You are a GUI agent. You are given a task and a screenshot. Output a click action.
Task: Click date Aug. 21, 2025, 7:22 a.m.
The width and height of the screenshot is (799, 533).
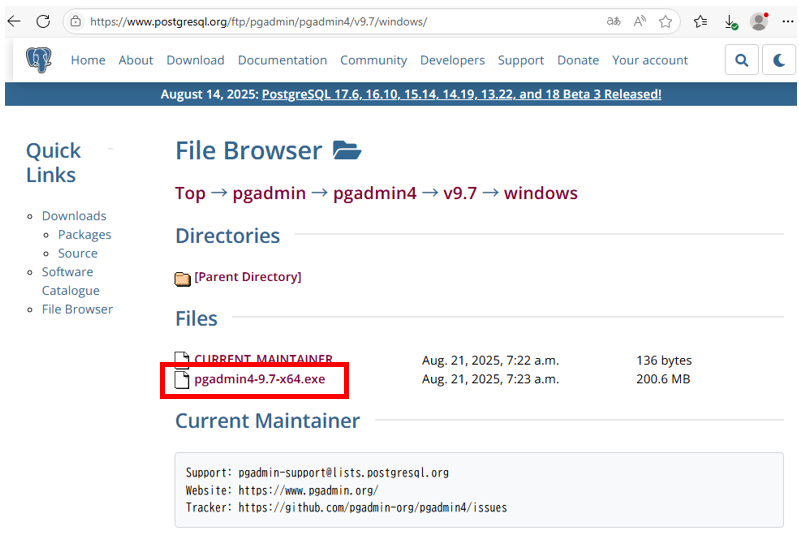(490, 360)
